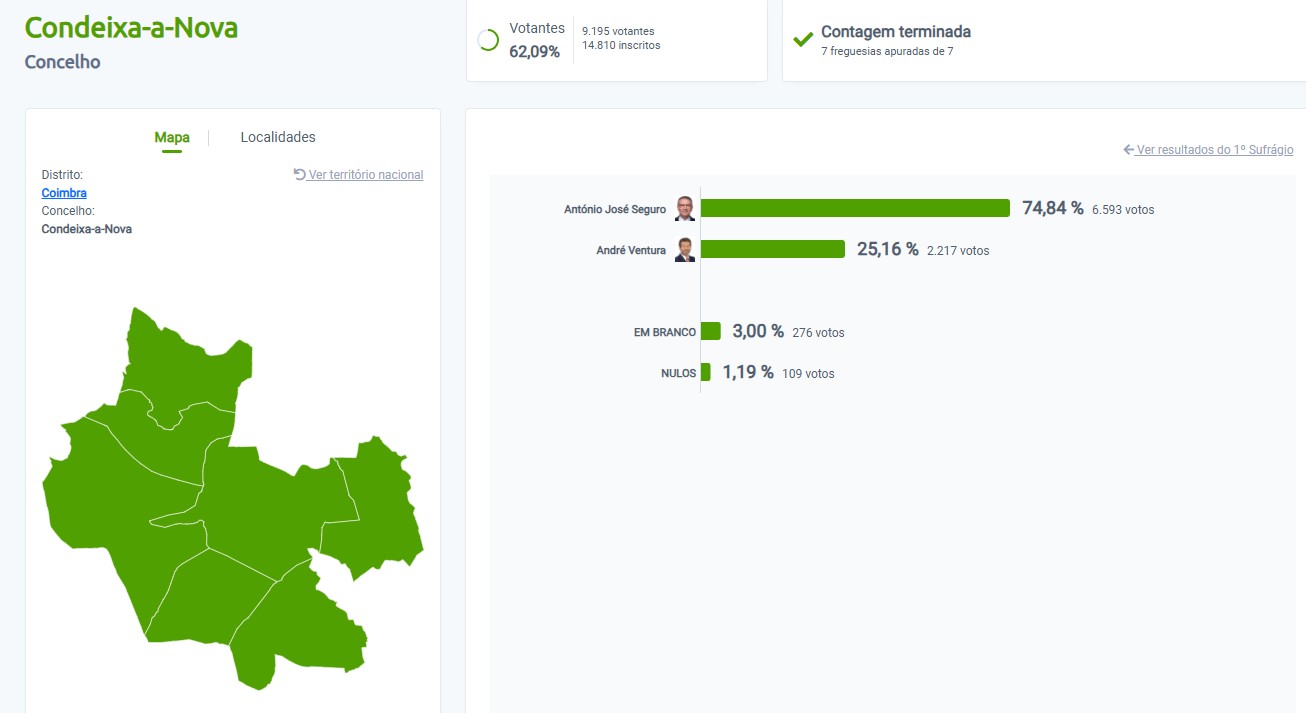Click the Condeixa-a-Nova page heading
1306x713 pixels.
[131, 28]
